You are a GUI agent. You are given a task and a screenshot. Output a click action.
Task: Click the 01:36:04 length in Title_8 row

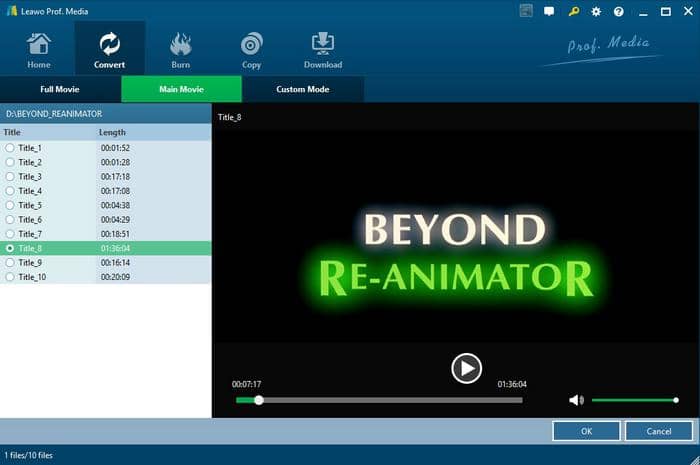click(115, 248)
